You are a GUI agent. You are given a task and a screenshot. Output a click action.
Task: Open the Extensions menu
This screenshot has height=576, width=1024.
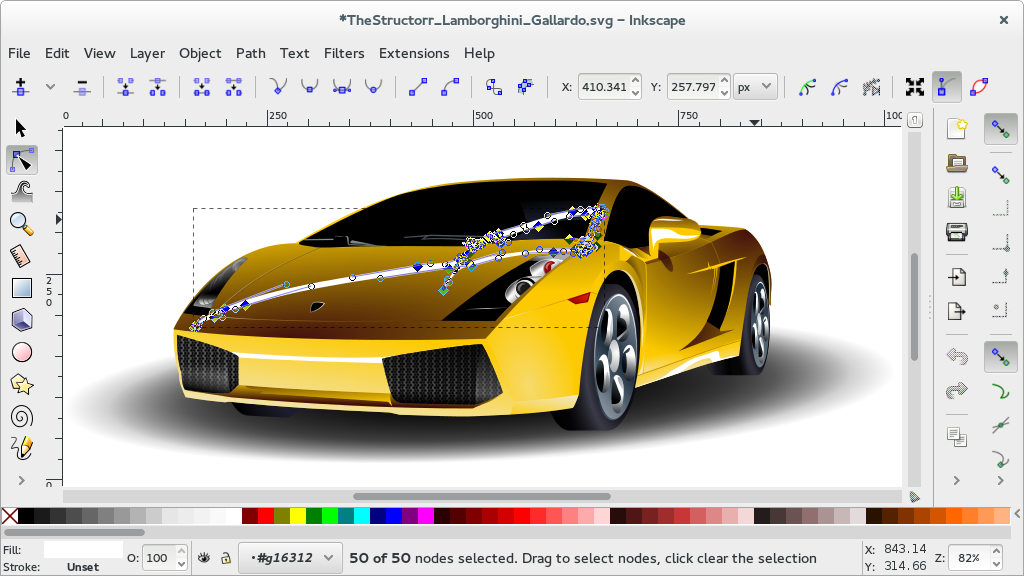click(414, 53)
